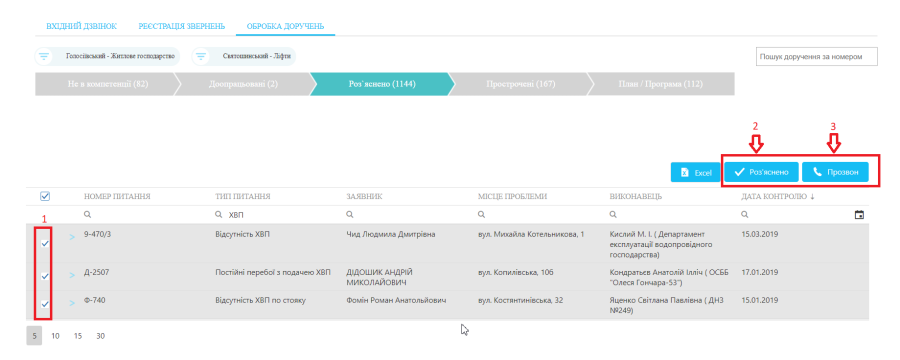Click search icon under ВИКОНАВЕЦЬ
The image size is (900, 360).
click(x=613, y=214)
